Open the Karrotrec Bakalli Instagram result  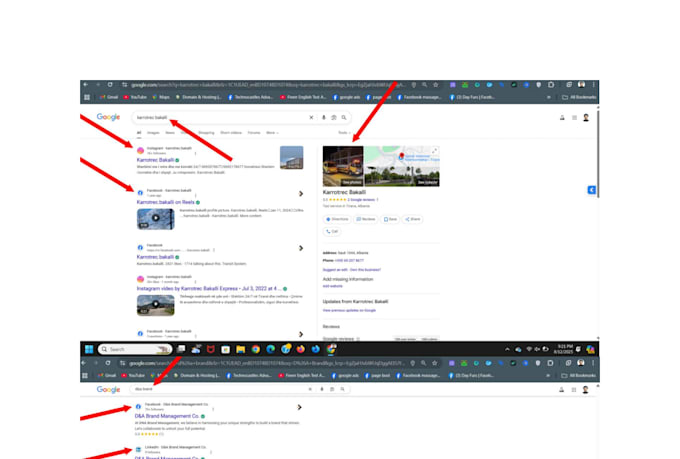(x=155, y=160)
